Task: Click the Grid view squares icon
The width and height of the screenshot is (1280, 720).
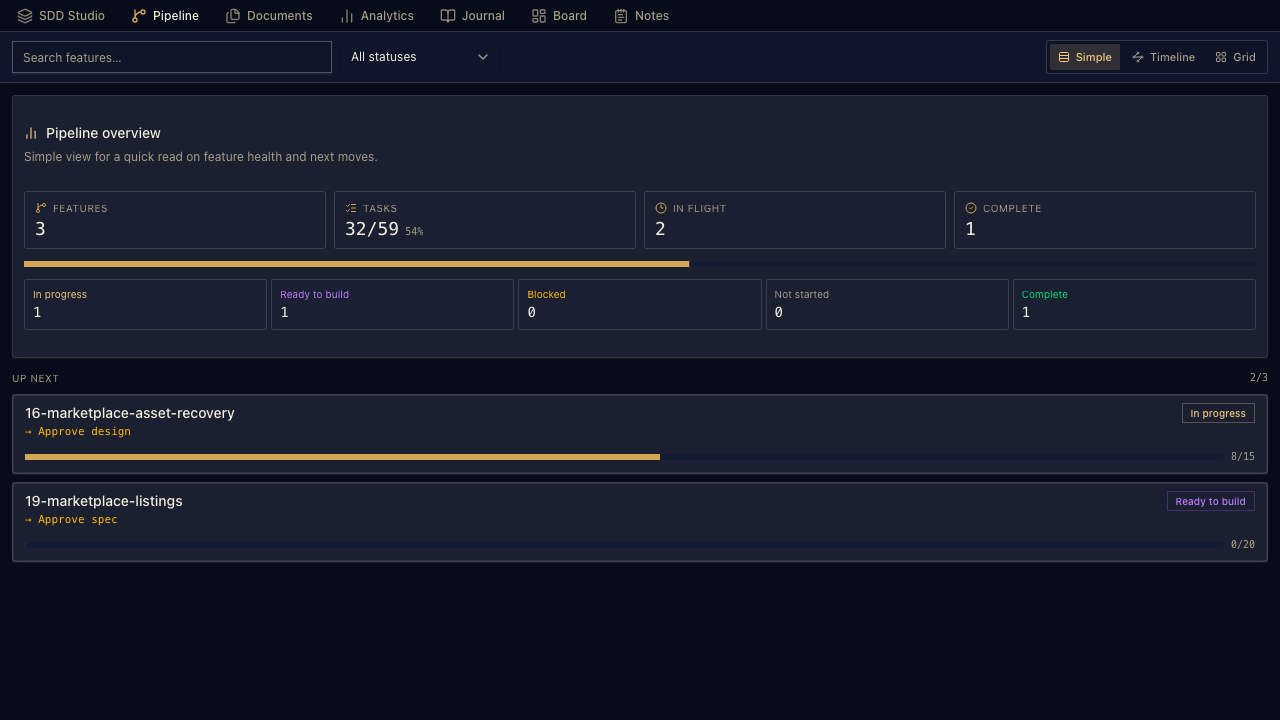Action: pos(1221,57)
